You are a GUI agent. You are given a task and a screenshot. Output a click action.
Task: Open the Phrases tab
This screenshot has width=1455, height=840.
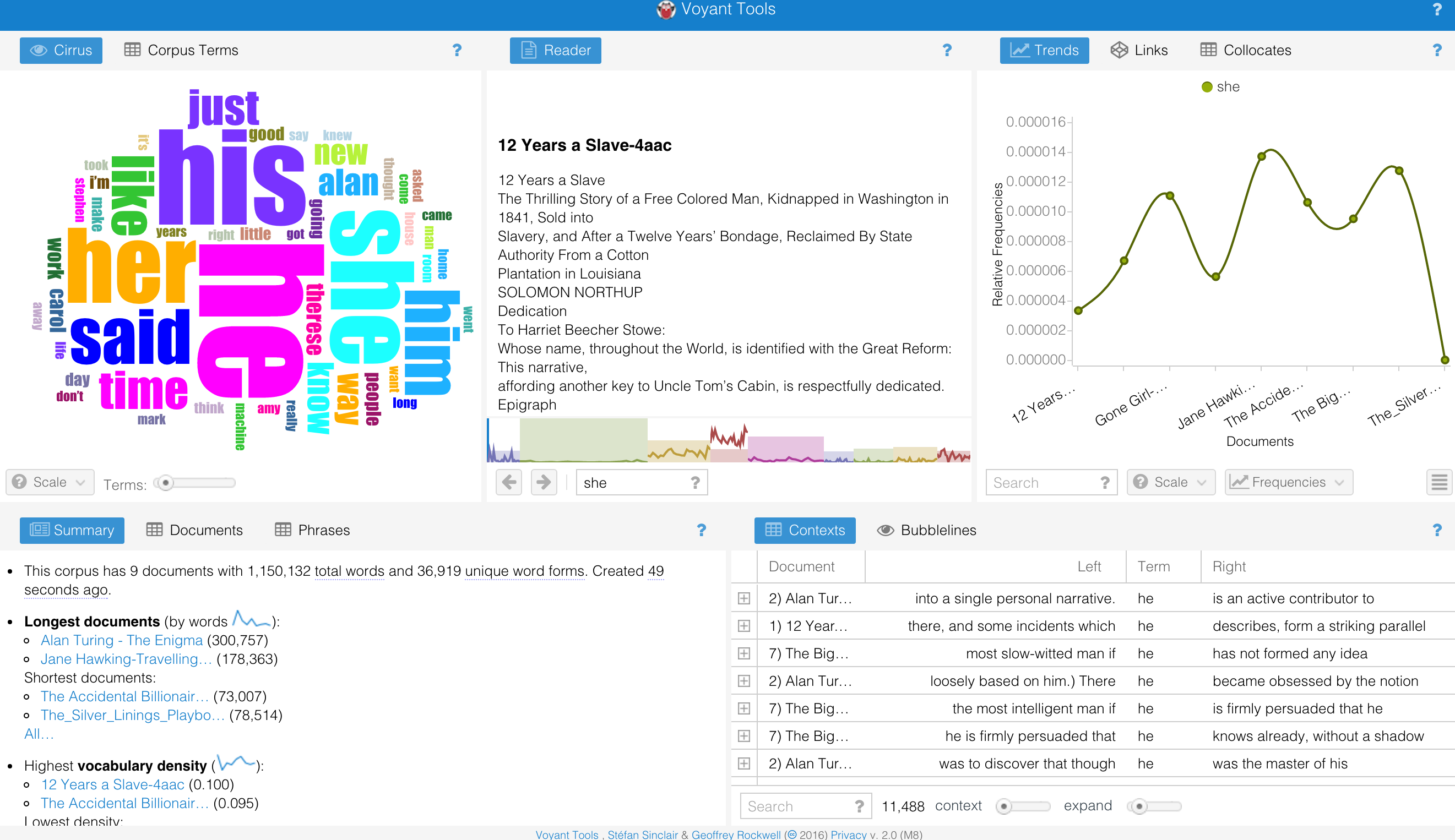[312, 530]
